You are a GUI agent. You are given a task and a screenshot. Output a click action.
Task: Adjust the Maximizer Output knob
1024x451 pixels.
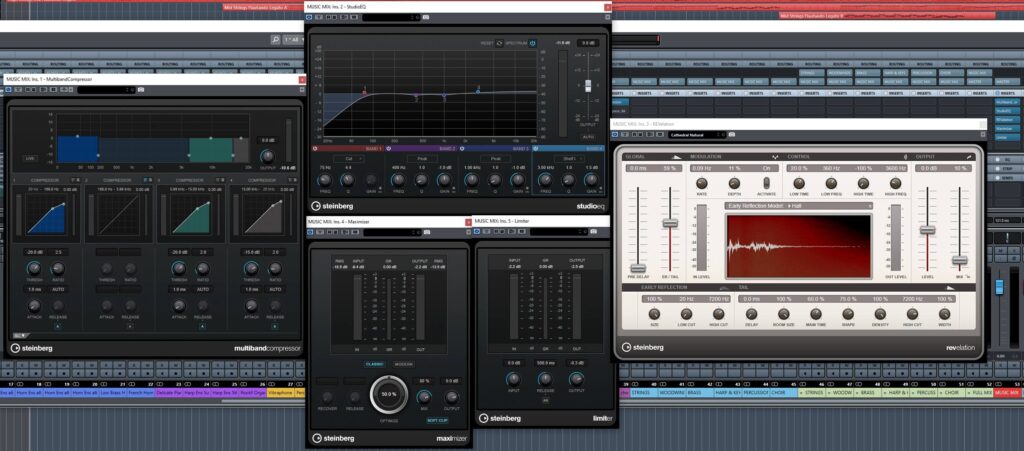point(451,396)
